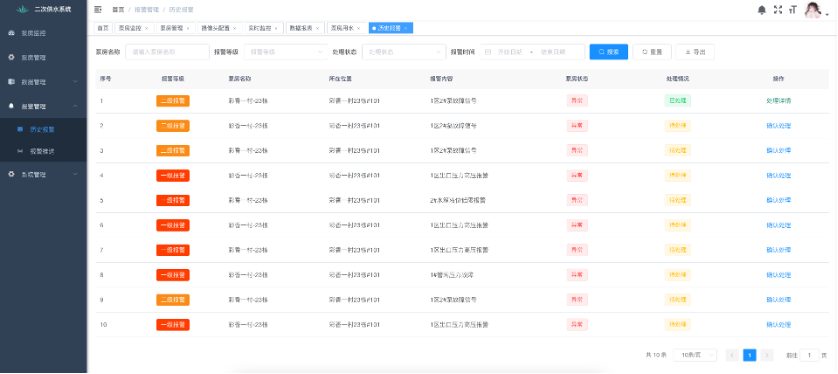Select page 1 in pagination
This screenshot has height=374, width=838.
point(750,355)
